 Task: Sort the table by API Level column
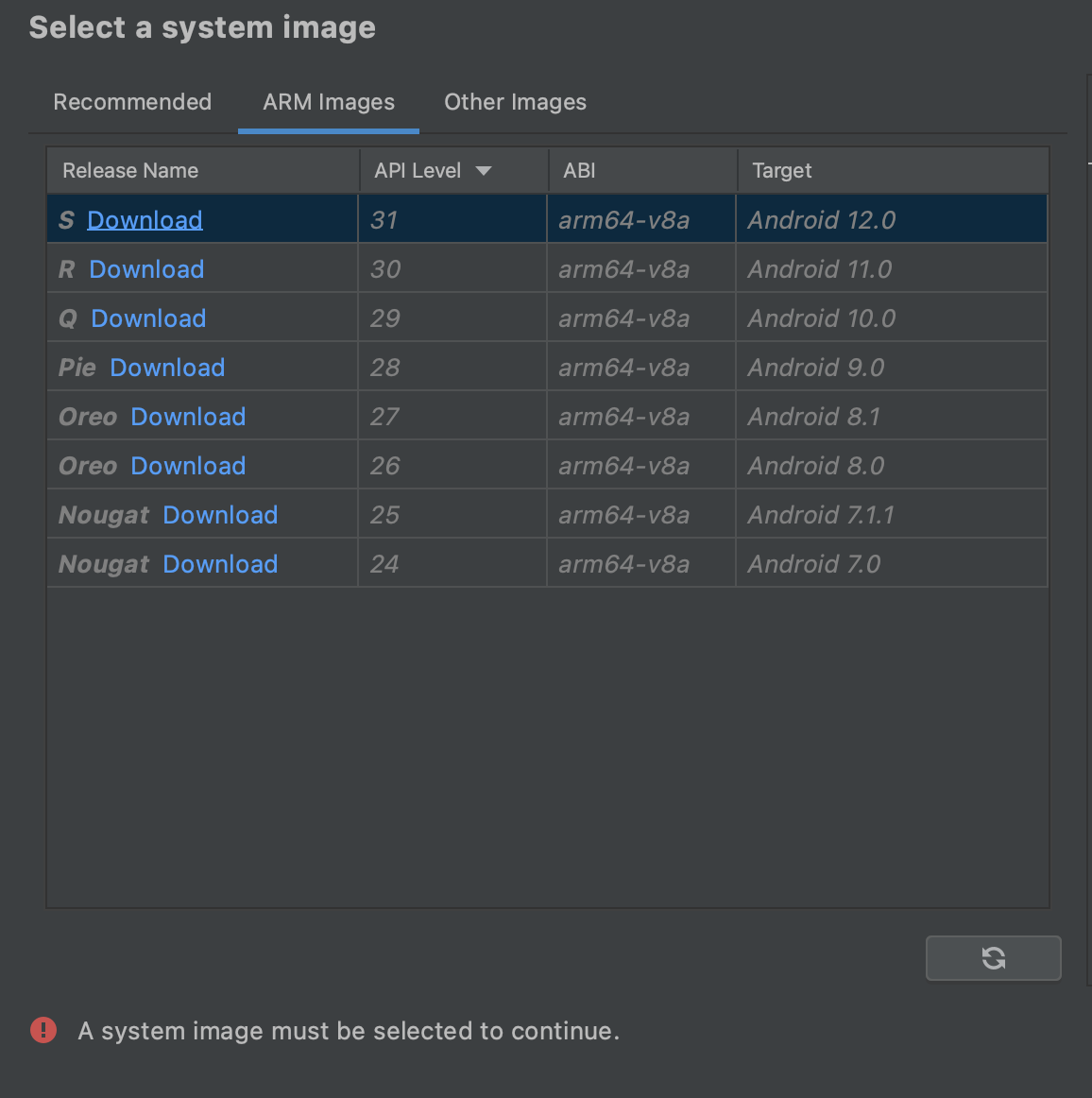pyautogui.click(x=418, y=171)
